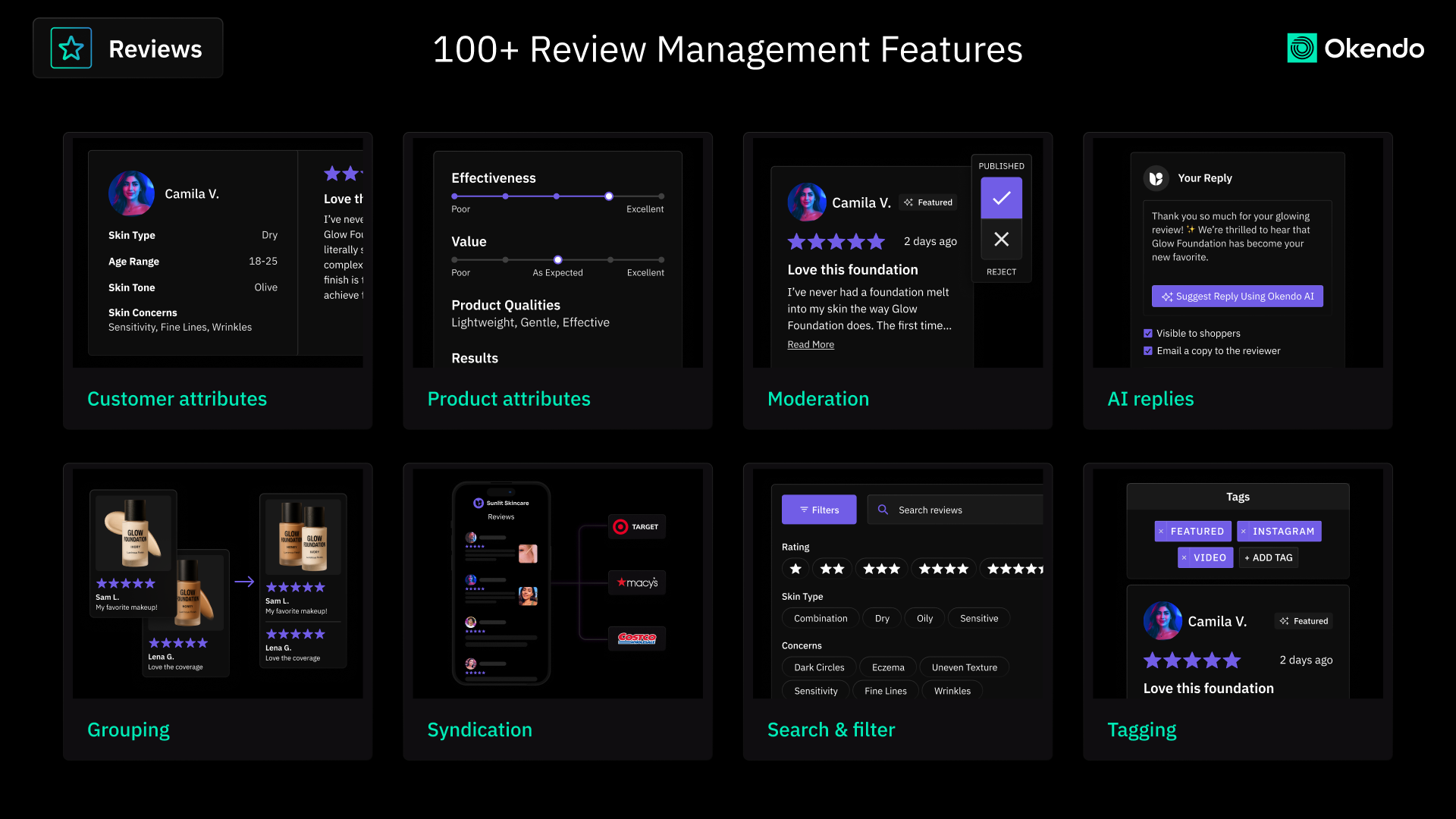Select the Dark Circles concern filter
The image size is (1456, 819).
pyautogui.click(x=818, y=668)
